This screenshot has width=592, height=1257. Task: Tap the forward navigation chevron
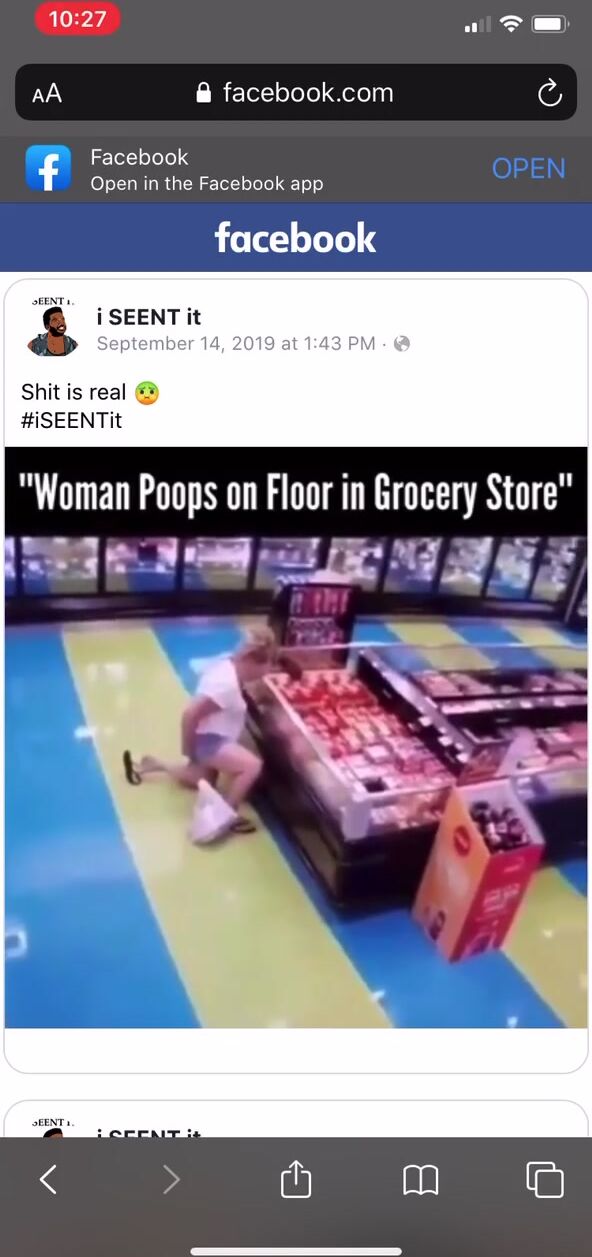click(x=171, y=1181)
